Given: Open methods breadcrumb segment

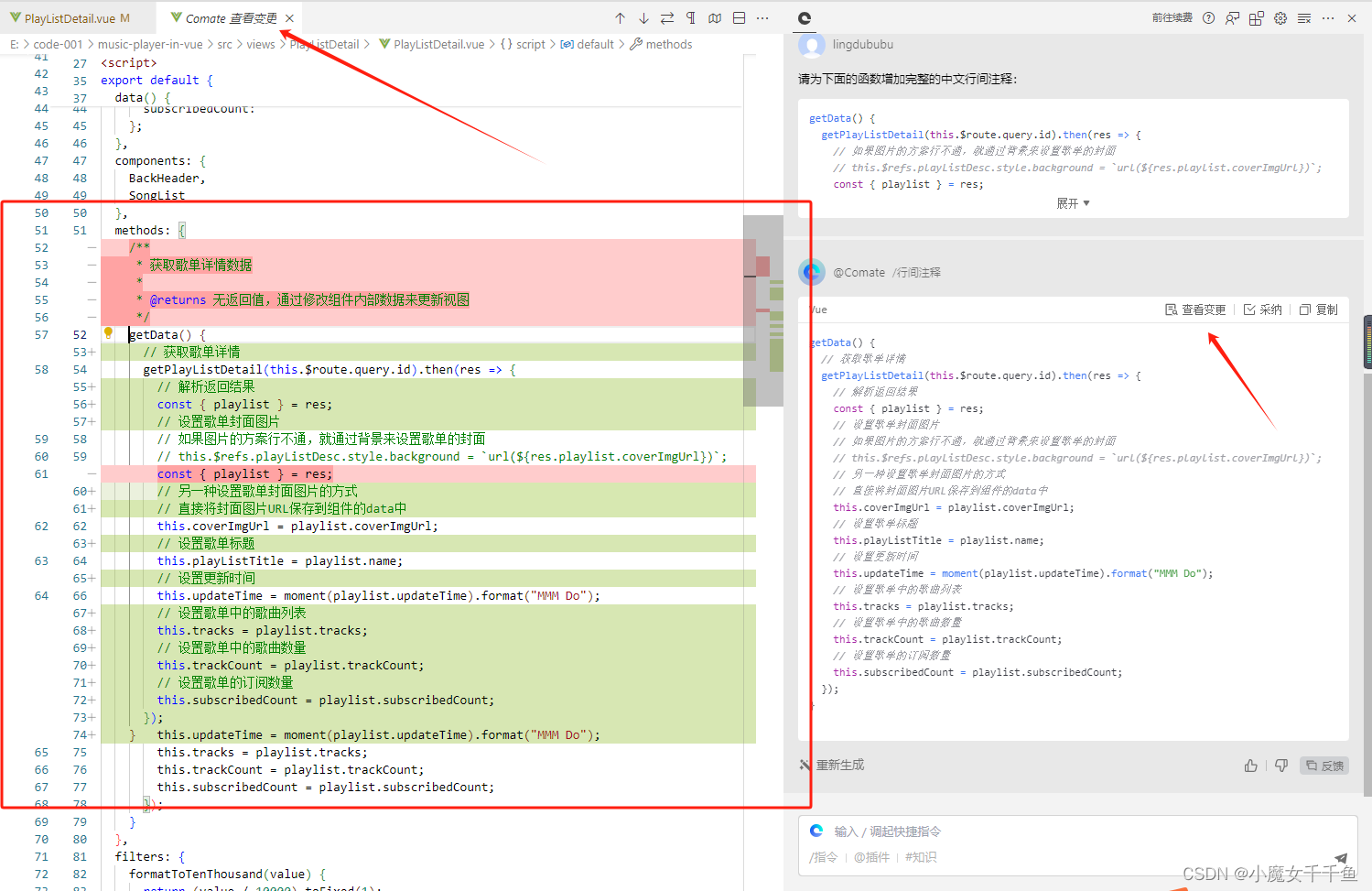Looking at the screenshot, I should [x=661, y=44].
